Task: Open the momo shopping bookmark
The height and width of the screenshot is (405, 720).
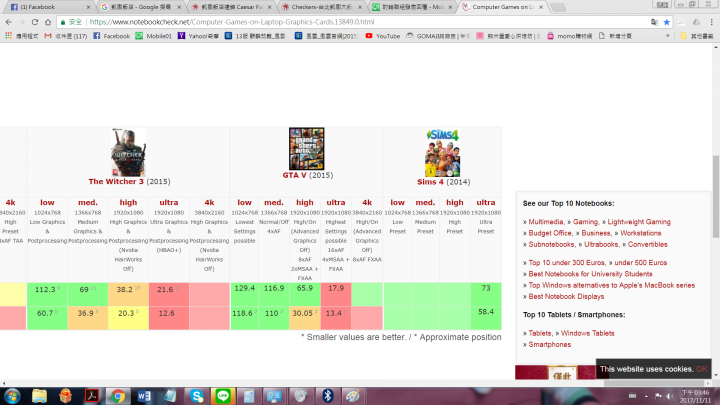Action: [569, 36]
